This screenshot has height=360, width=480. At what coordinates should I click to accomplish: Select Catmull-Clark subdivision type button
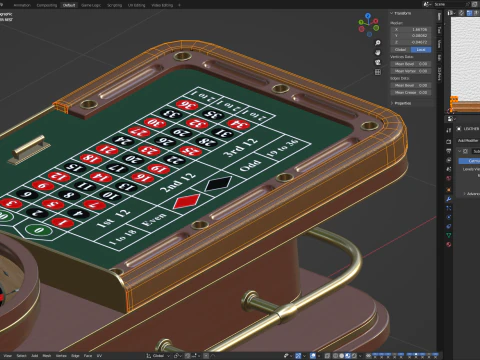click(x=469, y=161)
